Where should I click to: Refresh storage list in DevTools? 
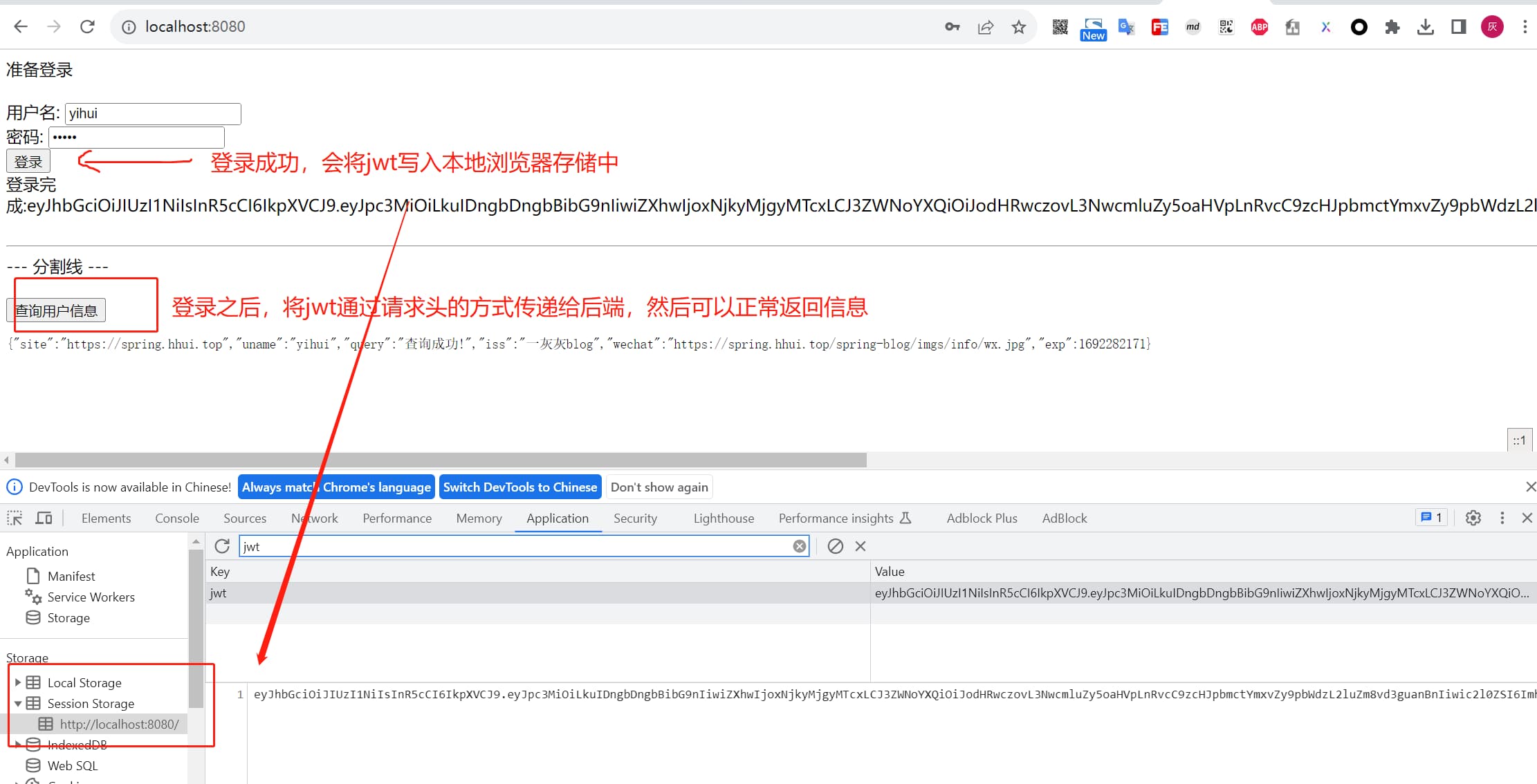222,546
